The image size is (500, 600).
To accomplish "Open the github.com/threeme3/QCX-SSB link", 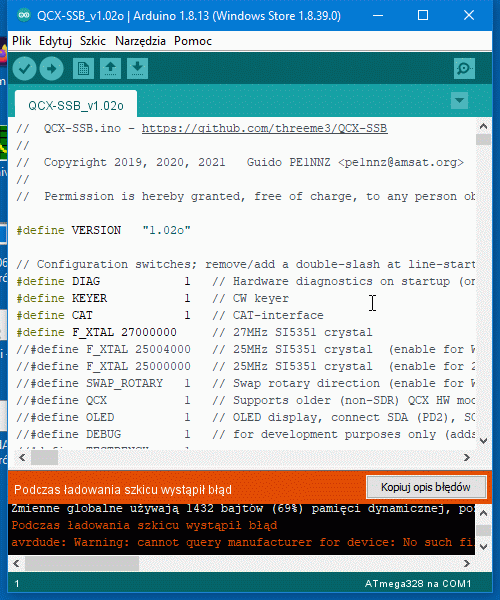I will [265, 128].
